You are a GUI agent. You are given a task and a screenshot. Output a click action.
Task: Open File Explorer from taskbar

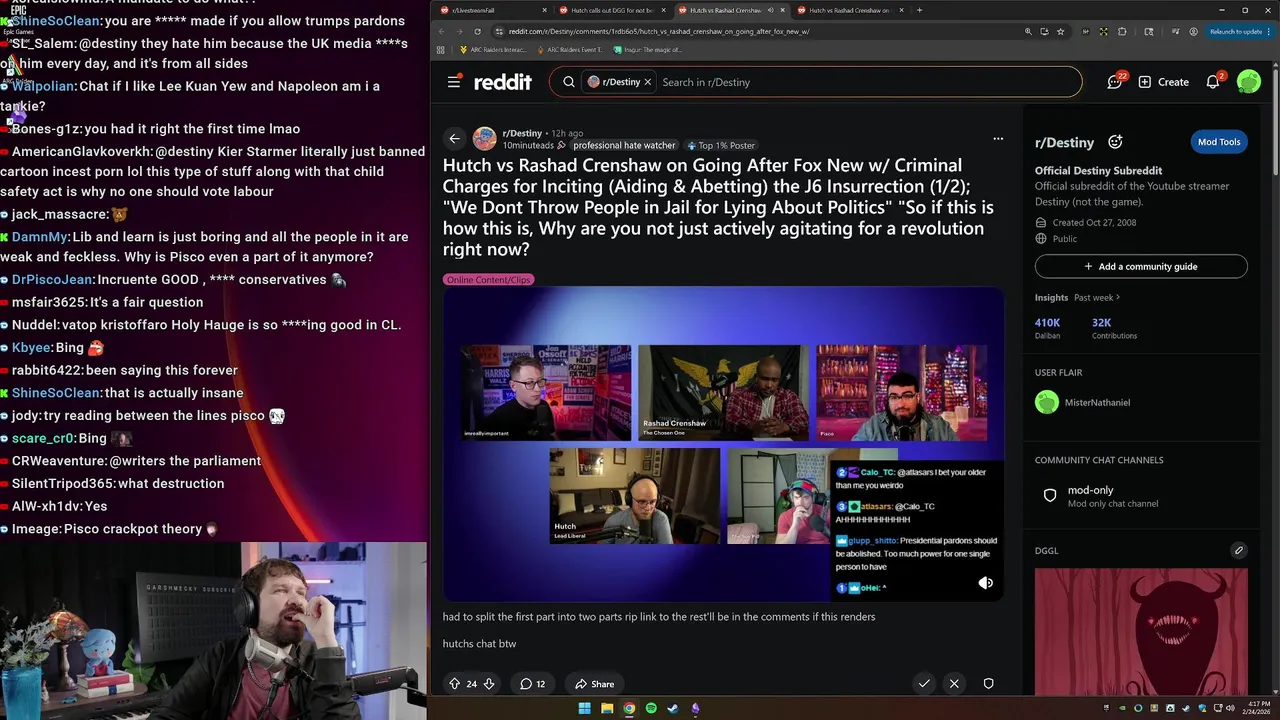pyautogui.click(x=607, y=708)
